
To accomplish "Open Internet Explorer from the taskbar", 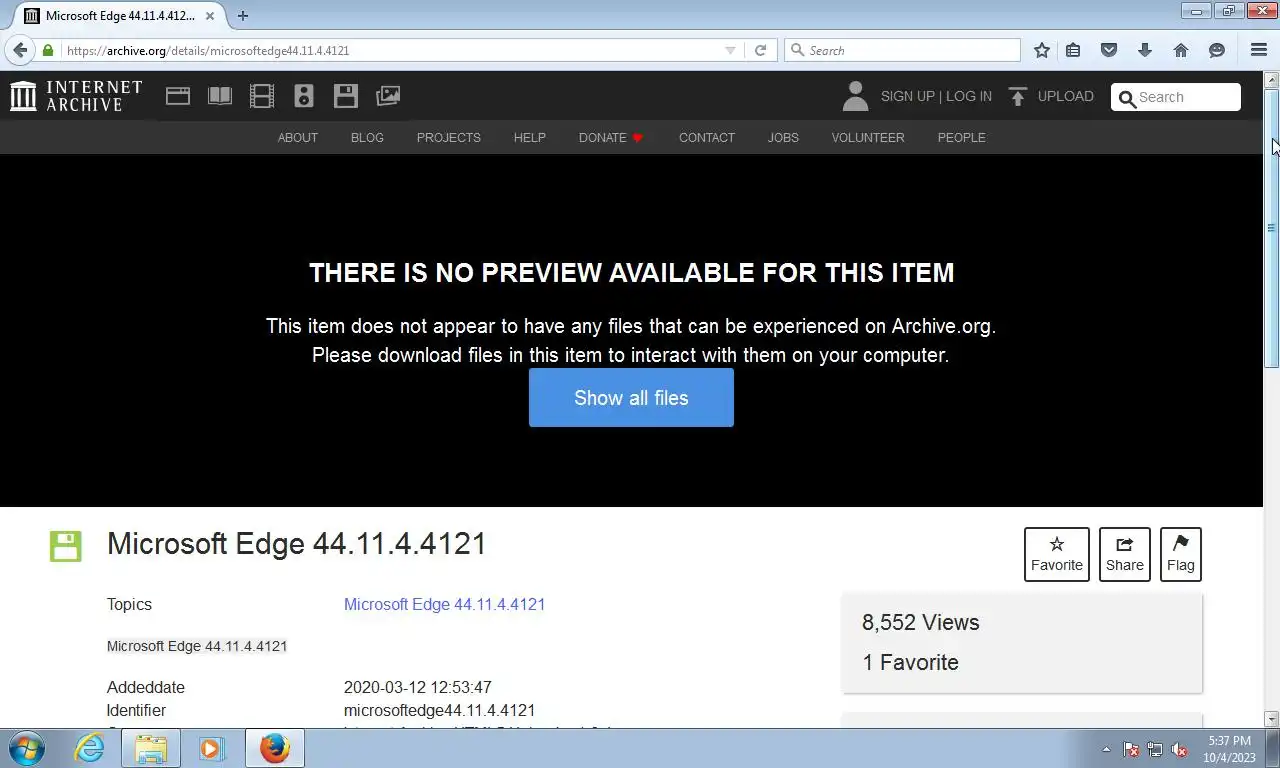I will click(89, 748).
